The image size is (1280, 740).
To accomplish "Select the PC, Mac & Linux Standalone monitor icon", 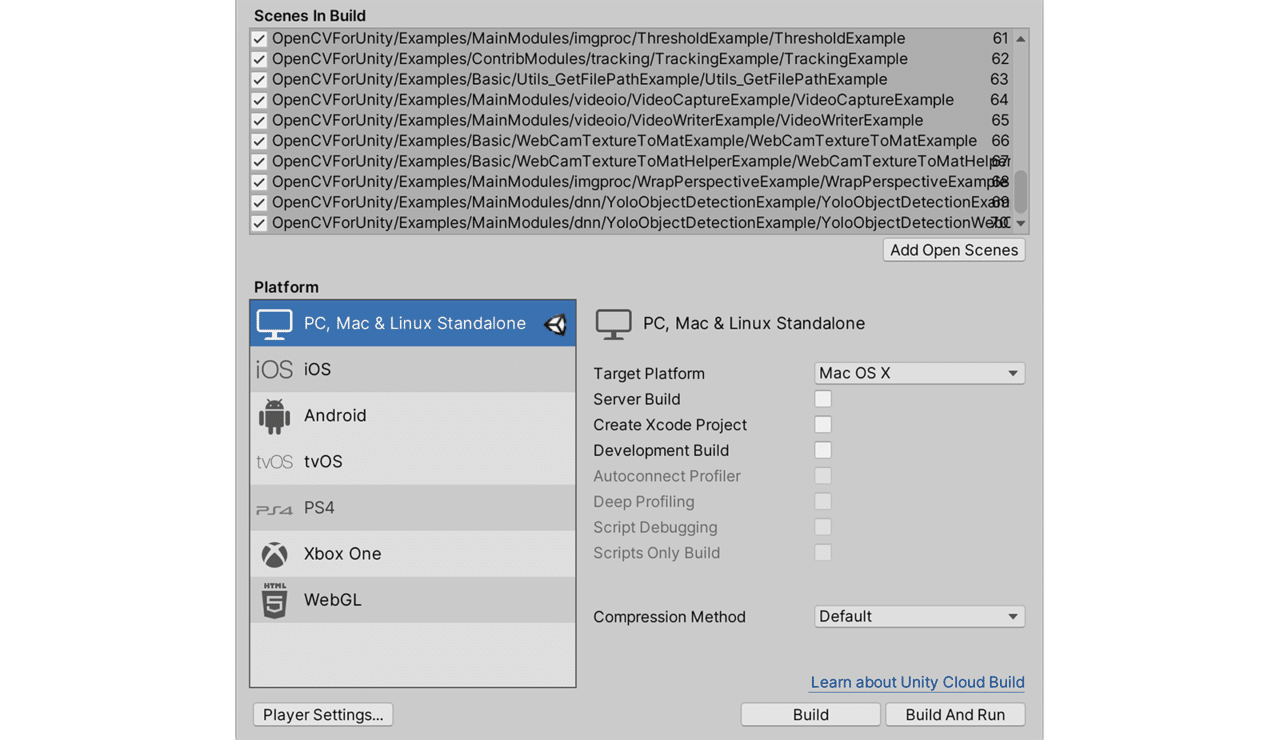I will pos(274,323).
